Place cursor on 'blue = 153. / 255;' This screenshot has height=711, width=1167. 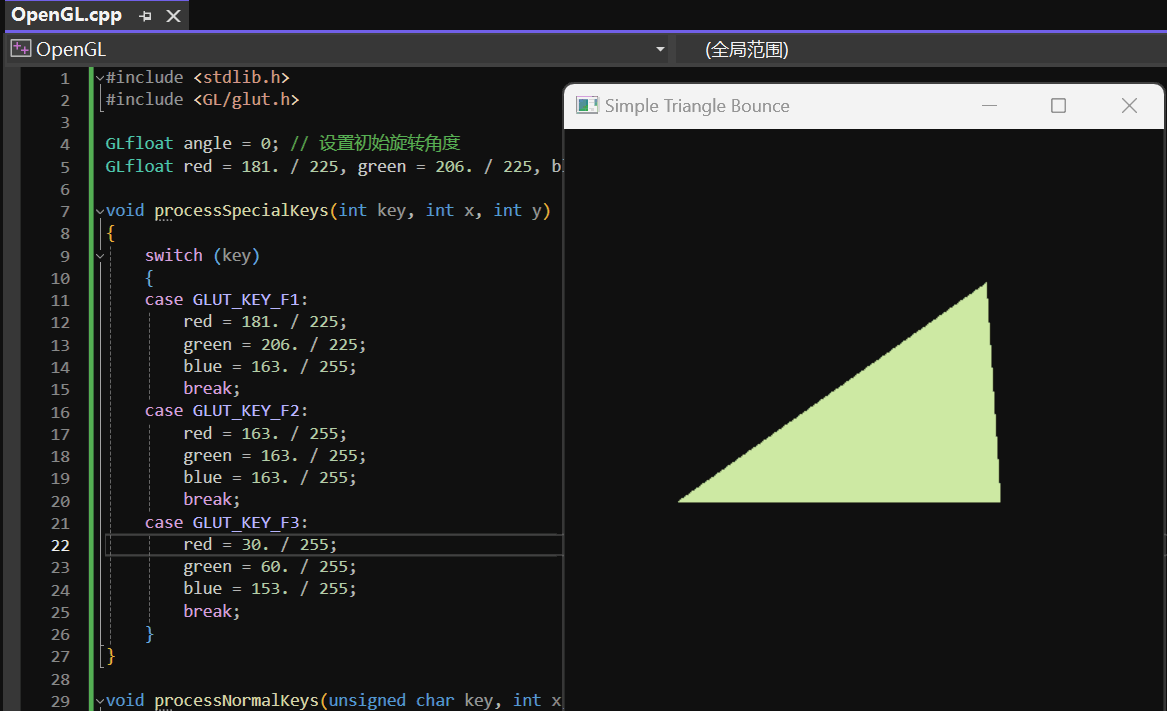pos(269,589)
